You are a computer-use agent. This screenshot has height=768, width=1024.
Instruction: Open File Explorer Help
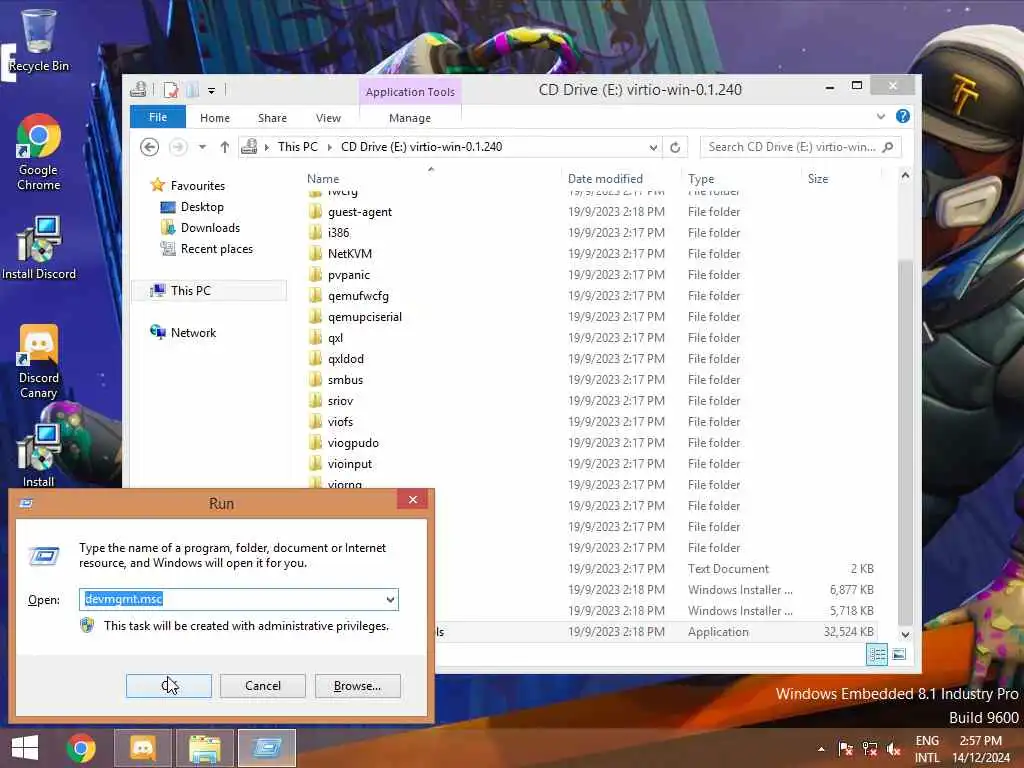pyautogui.click(x=903, y=116)
